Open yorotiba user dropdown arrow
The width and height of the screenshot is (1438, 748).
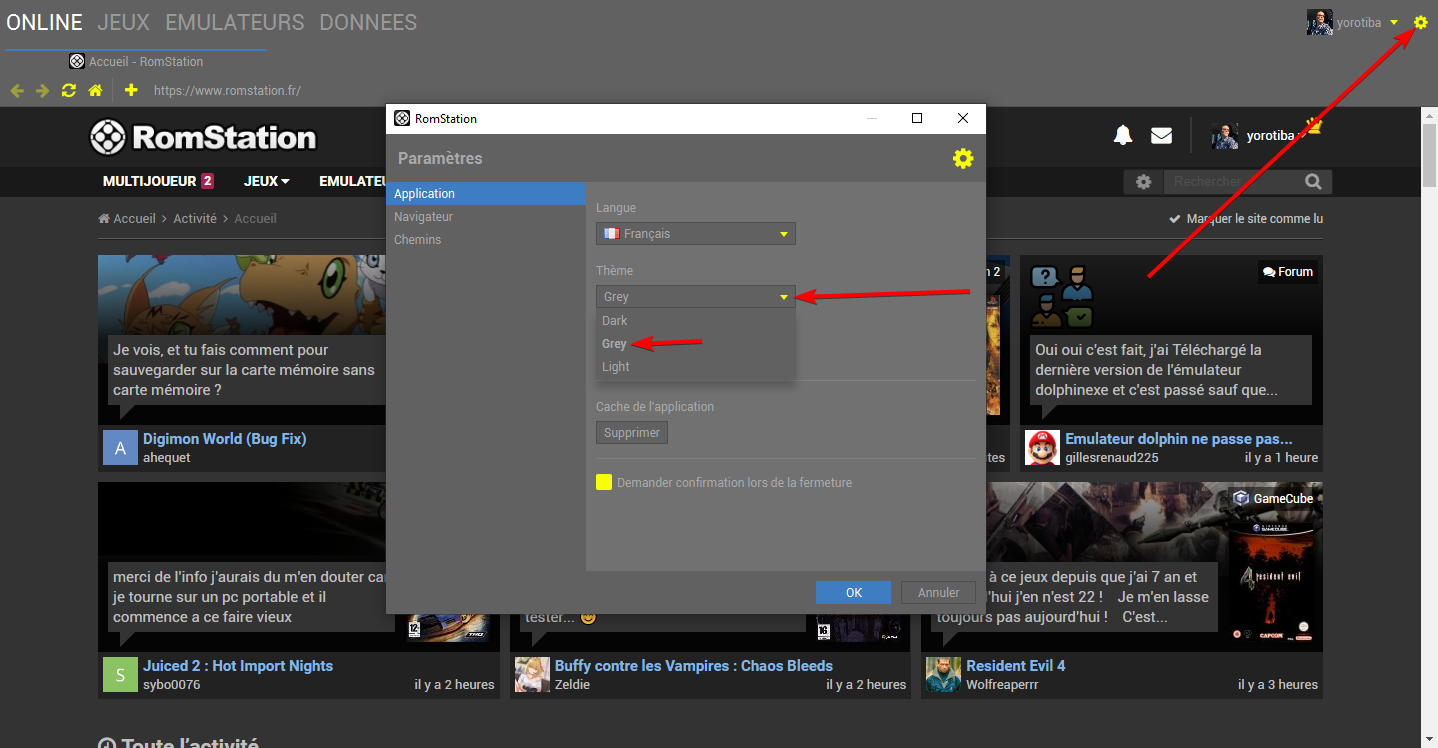(1394, 22)
